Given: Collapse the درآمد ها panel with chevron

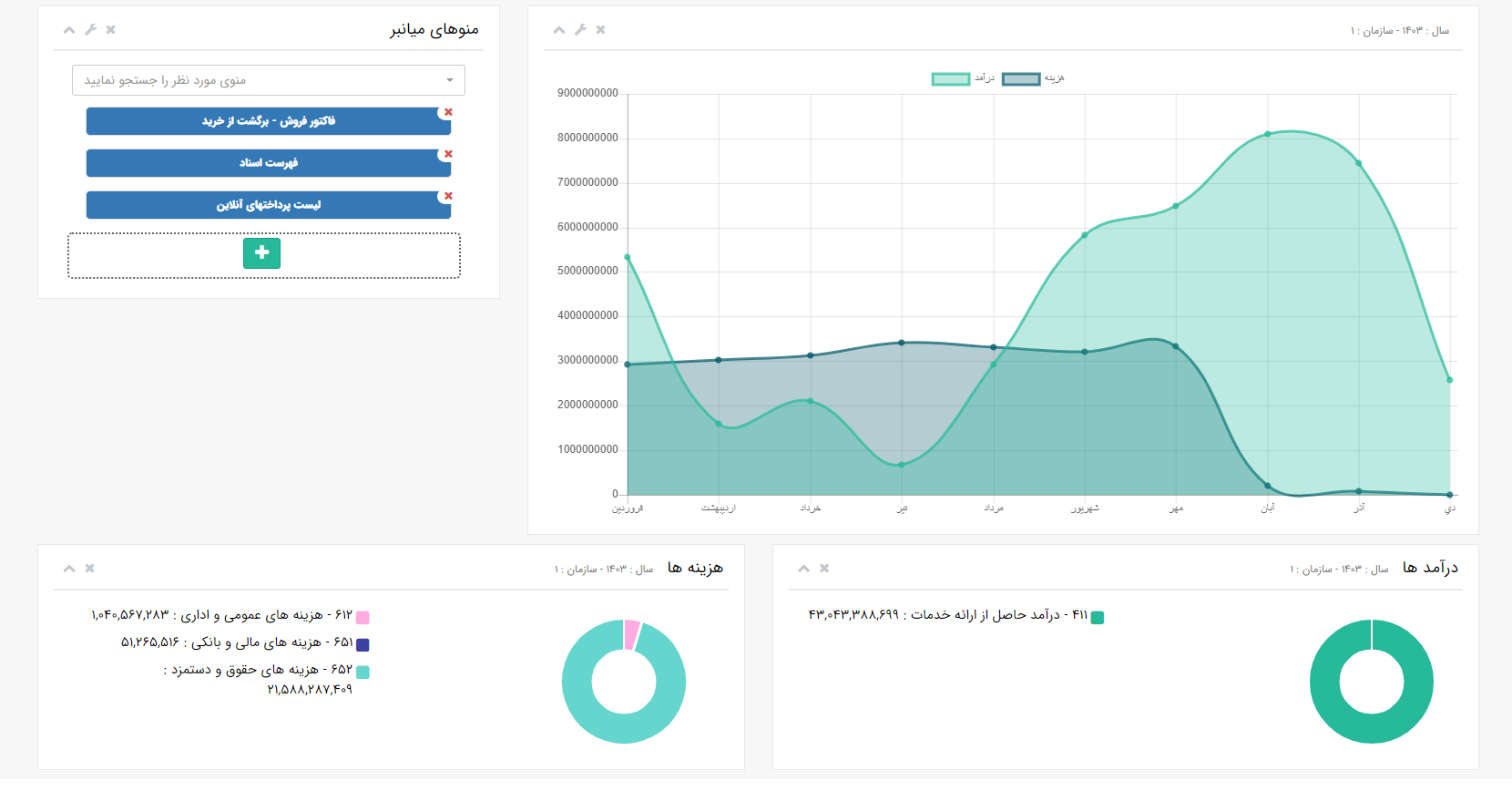Looking at the screenshot, I should coord(803,569).
